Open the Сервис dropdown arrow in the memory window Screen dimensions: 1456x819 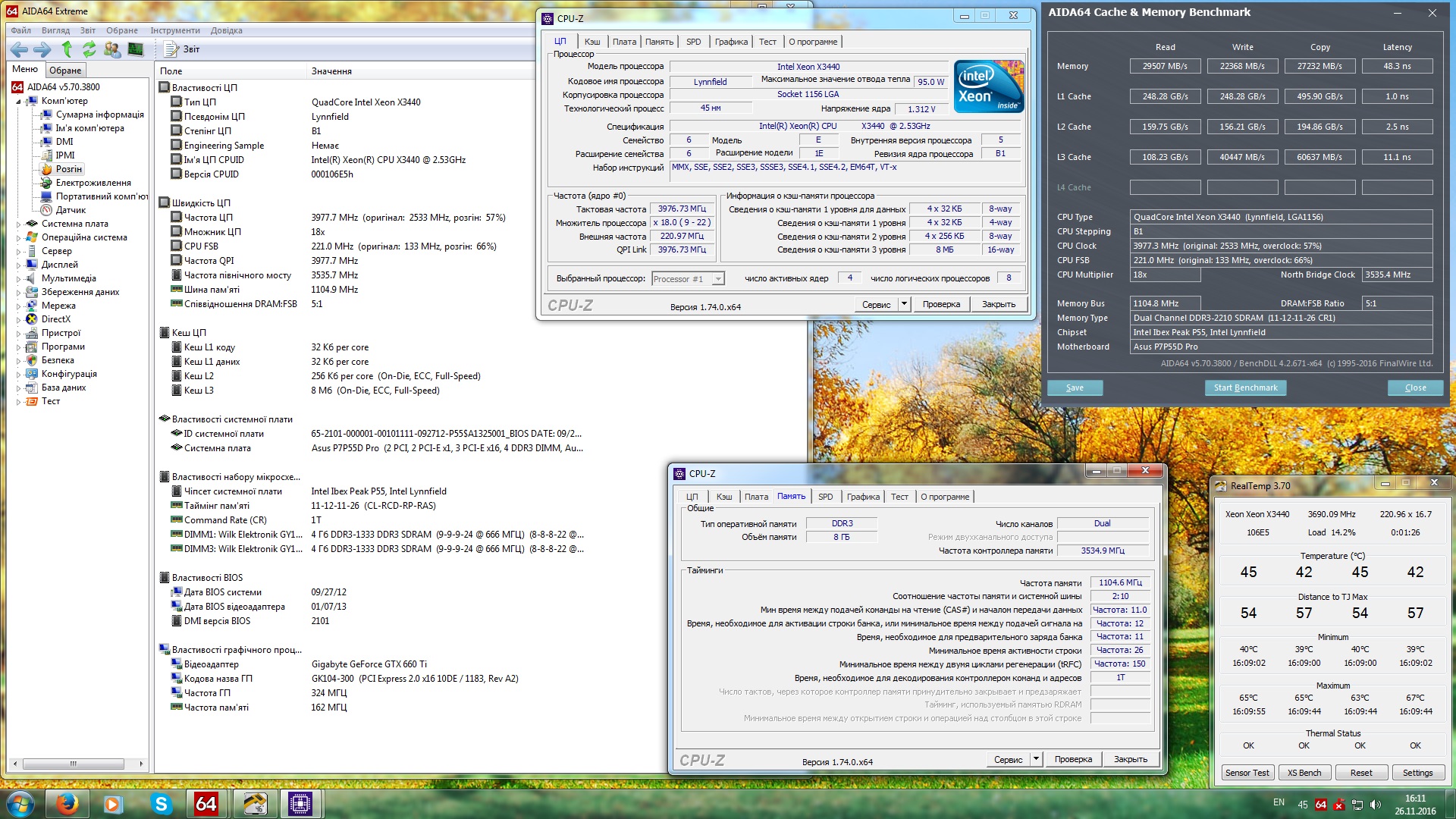pos(1036,759)
